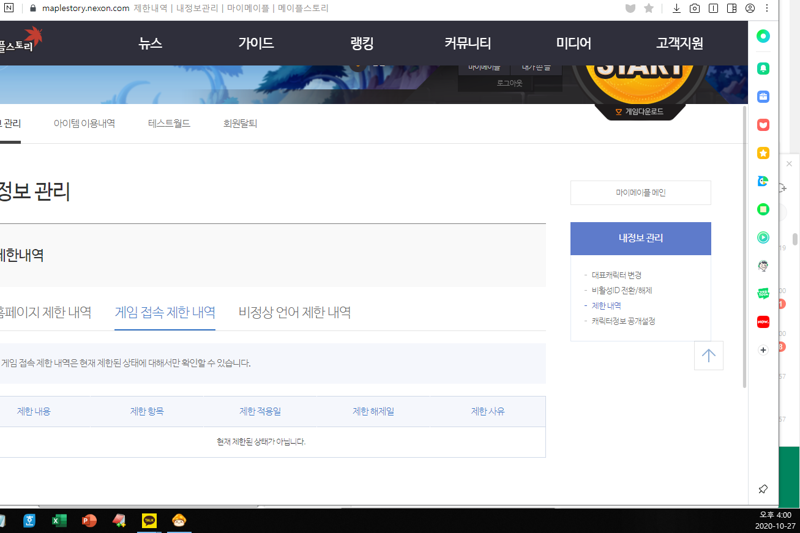Click the plus icon to add sidebar app
The image size is (800, 533).
point(763,350)
